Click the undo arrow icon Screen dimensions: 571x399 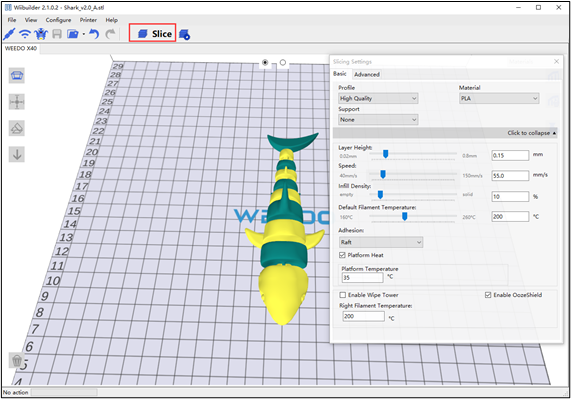click(94, 34)
